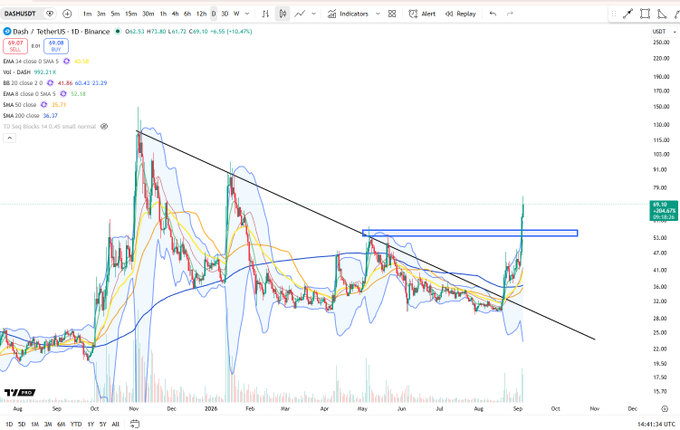Select the Triangle drawing tool
680x430 pixels.
tap(662, 14)
